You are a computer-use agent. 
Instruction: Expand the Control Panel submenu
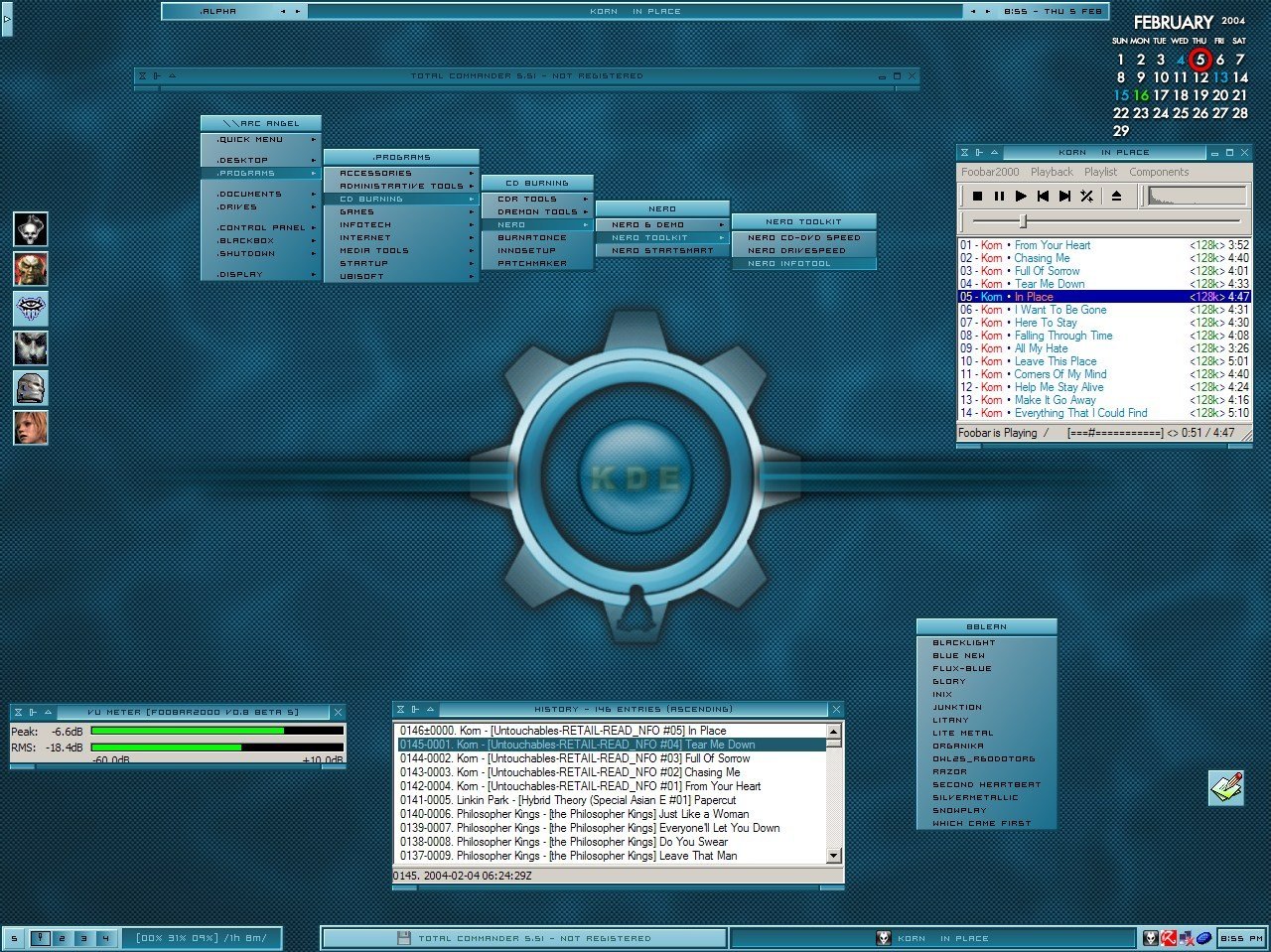[x=261, y=227]
